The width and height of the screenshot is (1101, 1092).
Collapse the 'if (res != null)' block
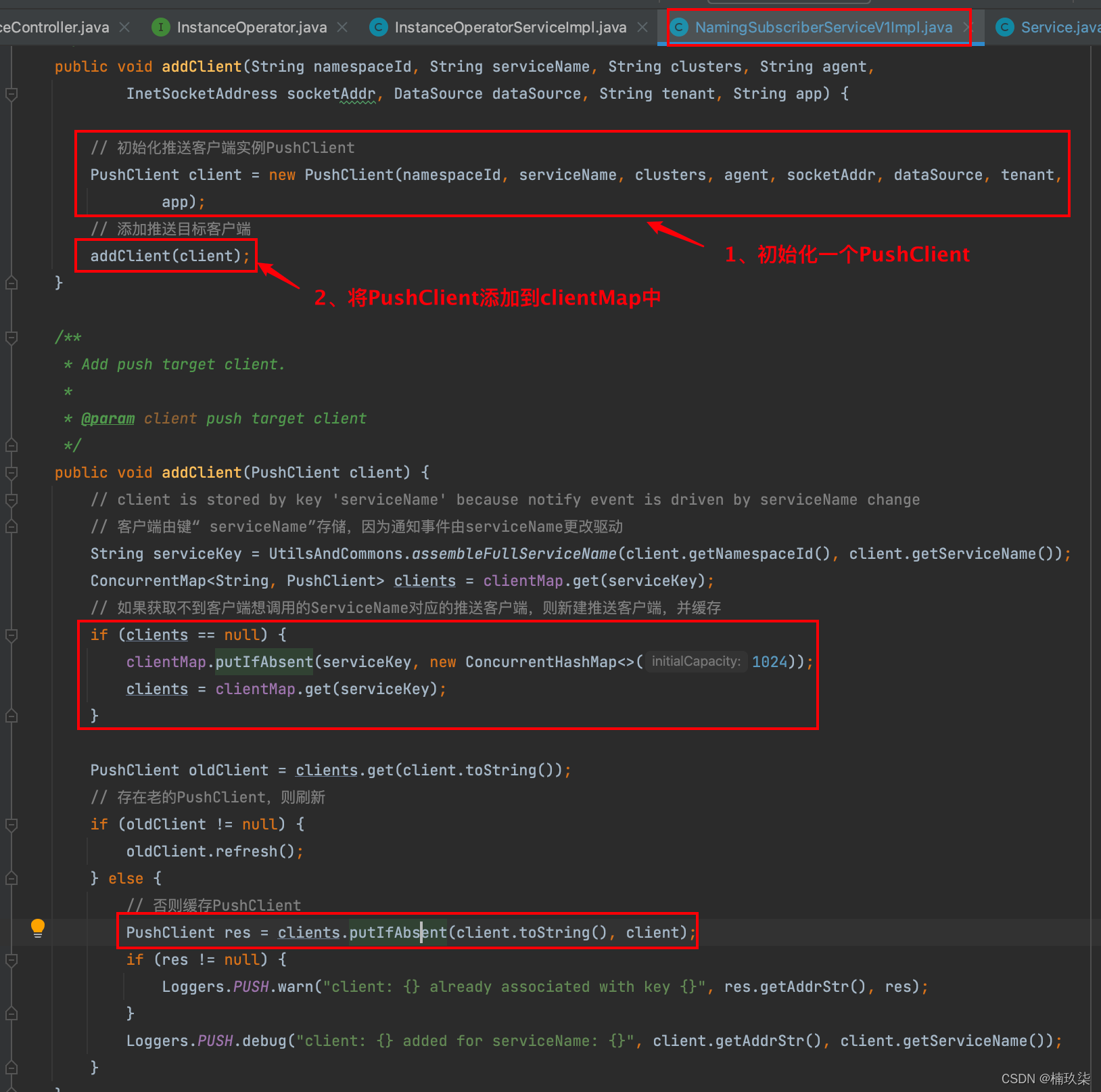pos(11,959)
